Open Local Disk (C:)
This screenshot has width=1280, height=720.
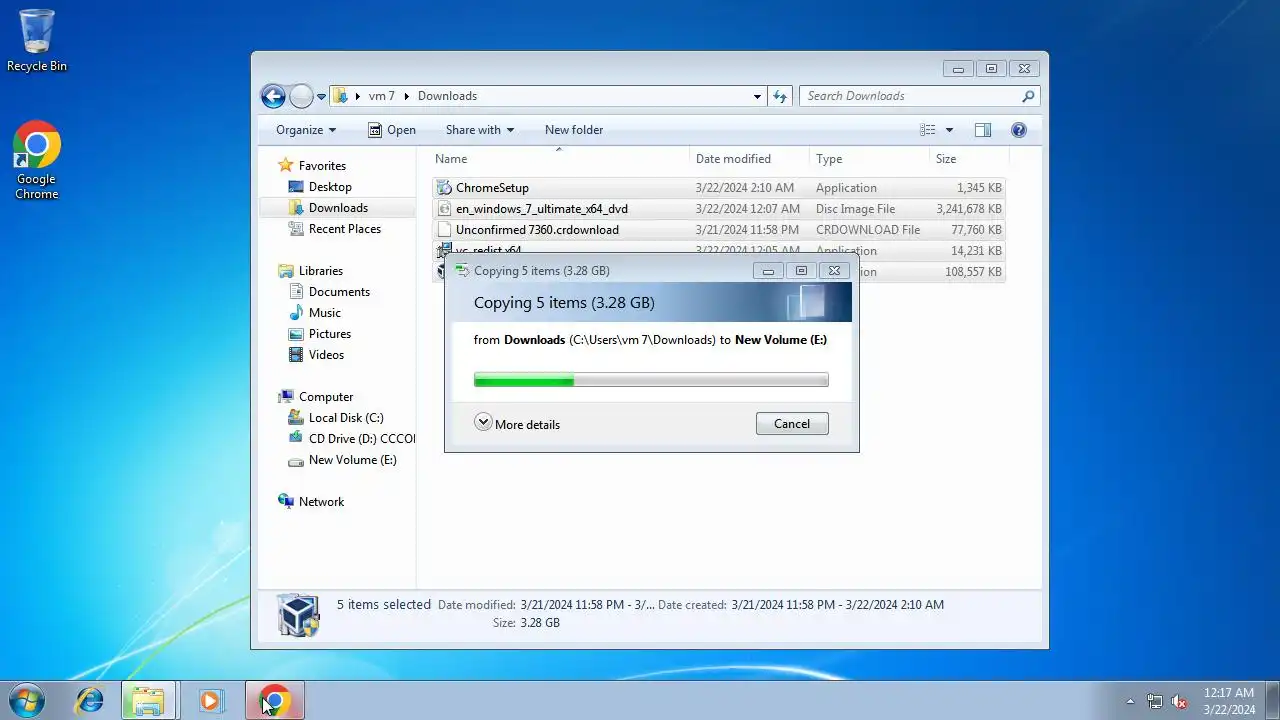click(346, 418)
